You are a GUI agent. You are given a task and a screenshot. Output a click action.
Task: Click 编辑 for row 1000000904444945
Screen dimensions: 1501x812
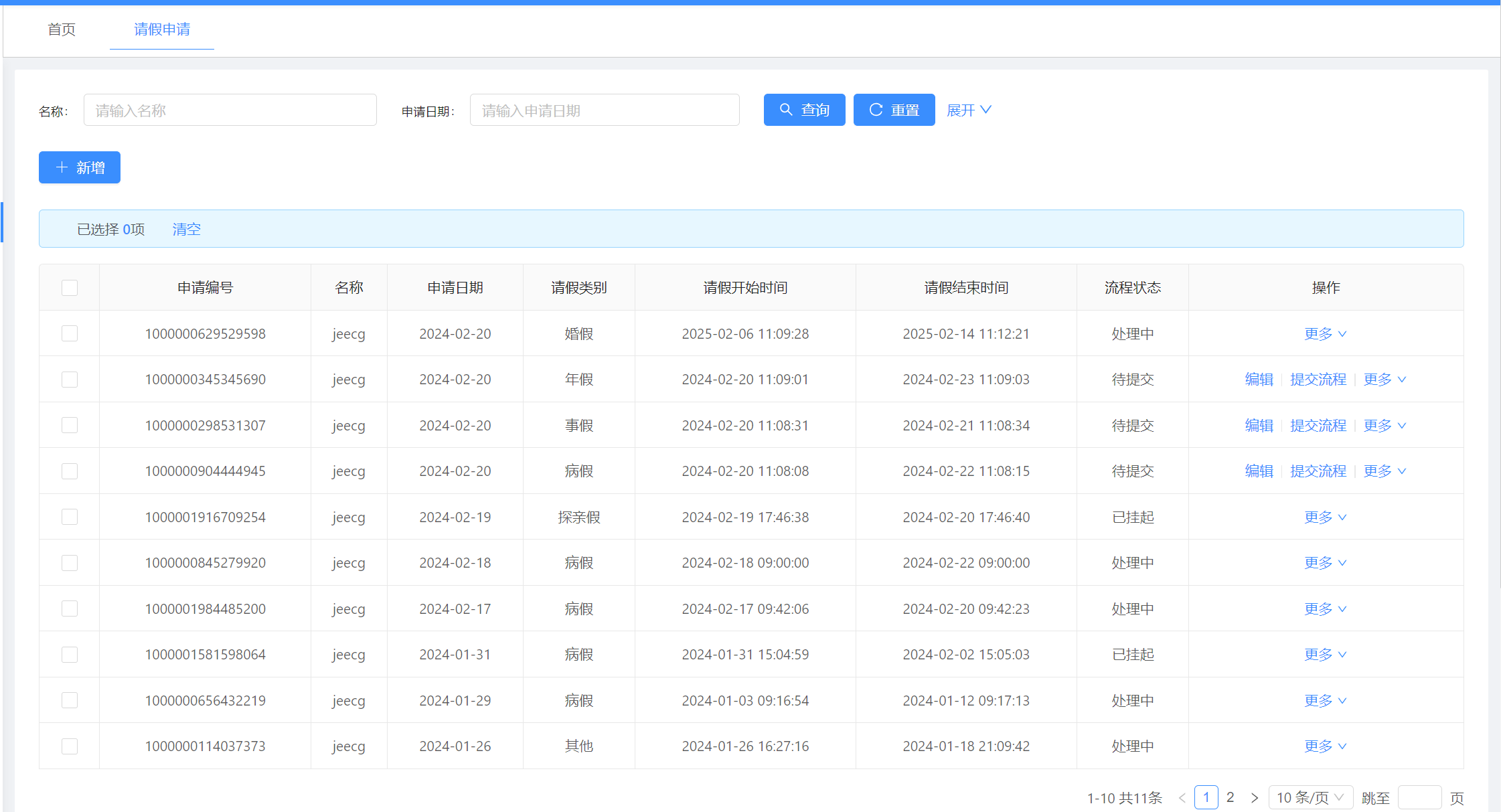[x=1259, y=471]
